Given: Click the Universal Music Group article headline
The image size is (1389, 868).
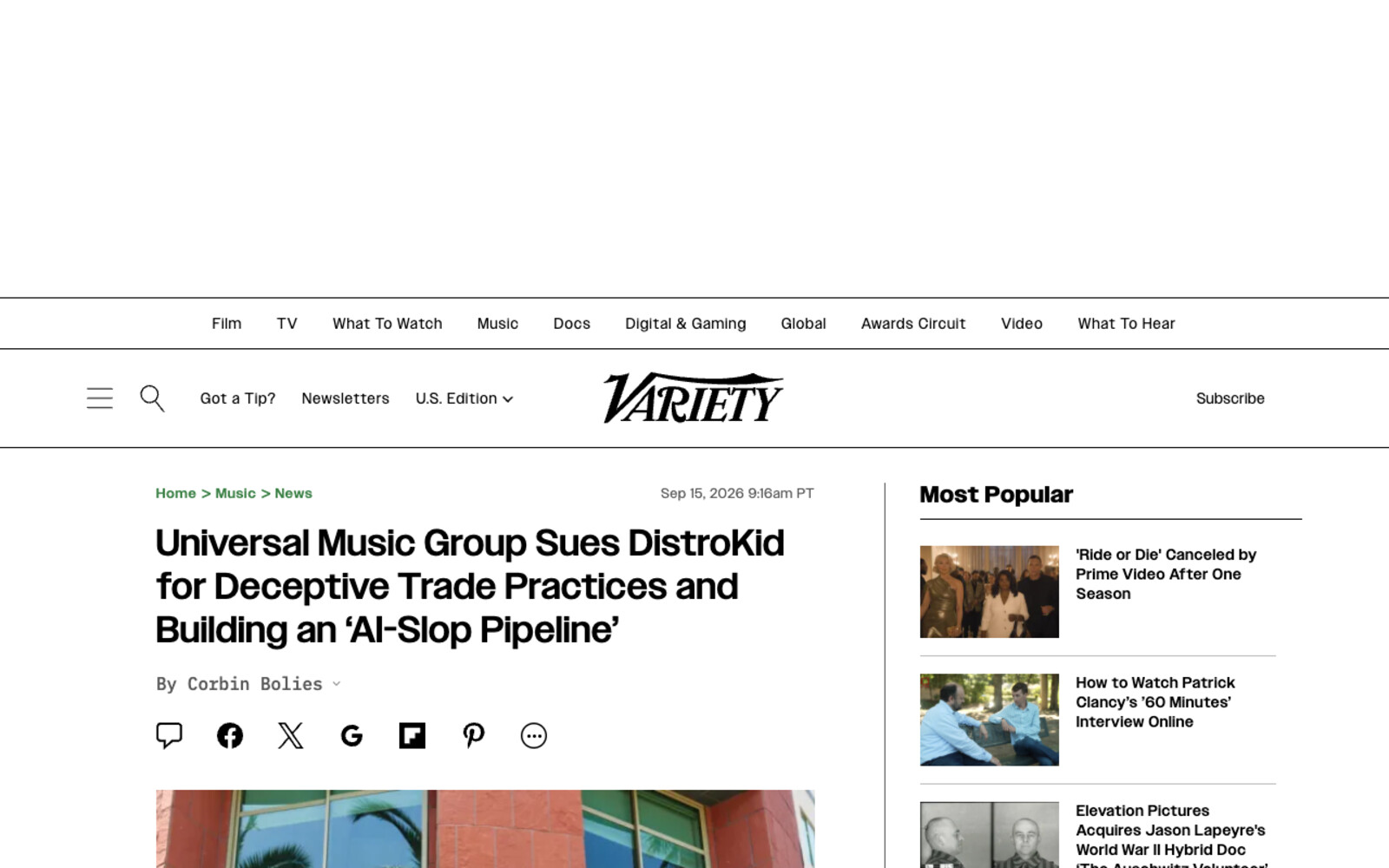Looking at the screenshot, I should pyautogui.click(x=470, y=587).
